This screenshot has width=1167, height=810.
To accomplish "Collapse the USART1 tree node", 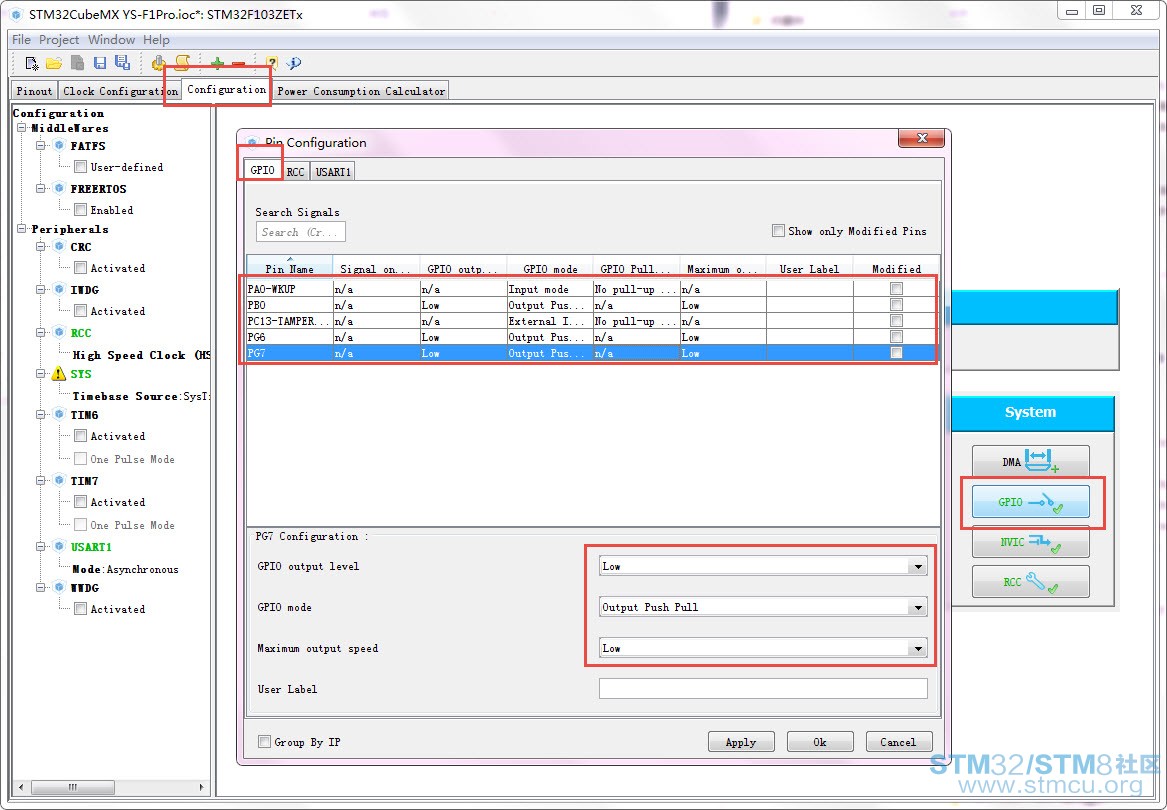I will 42,547.
